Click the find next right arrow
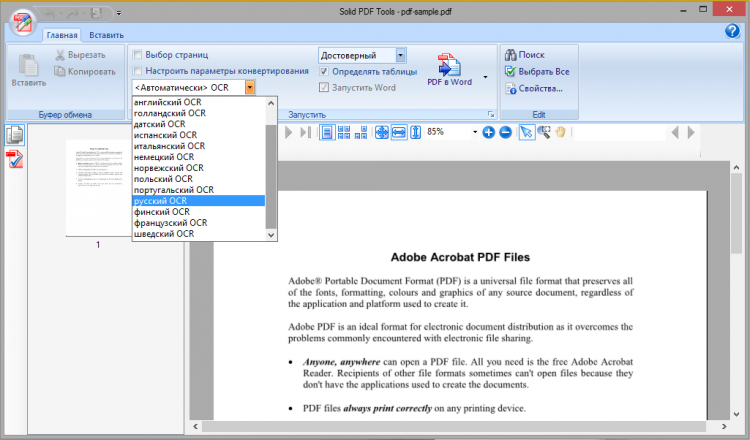This screenshot has width=750, height=440. coord(691,132)
